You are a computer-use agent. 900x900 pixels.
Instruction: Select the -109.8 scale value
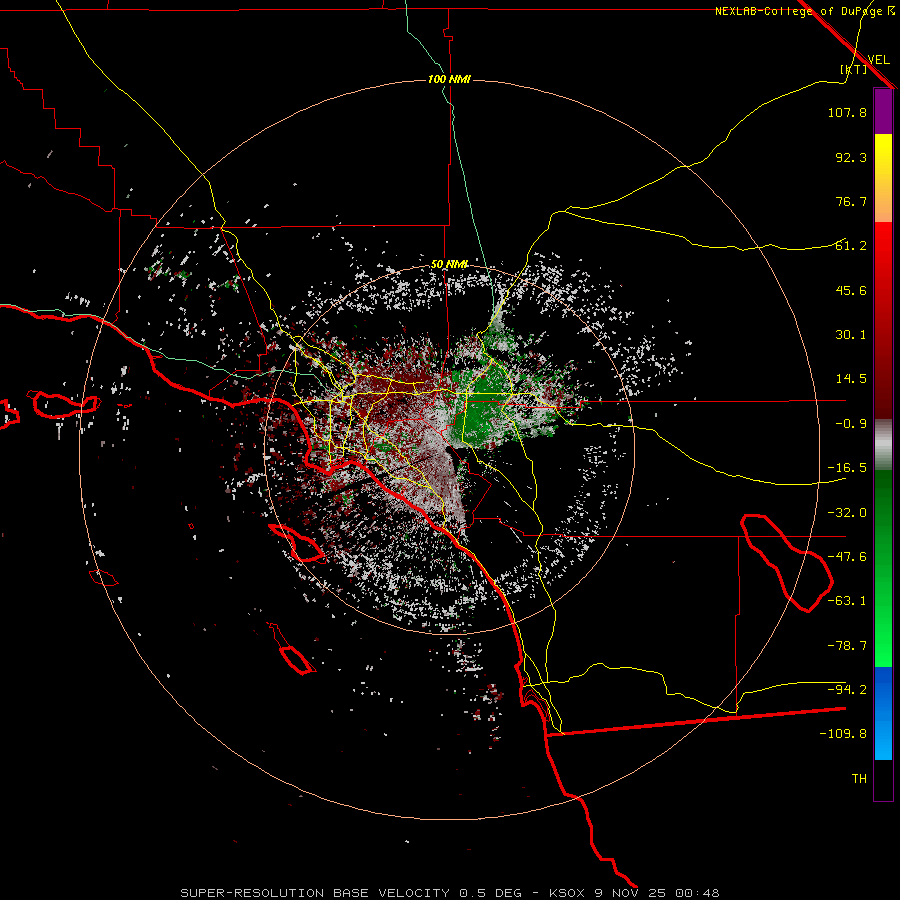pos(843,734)
